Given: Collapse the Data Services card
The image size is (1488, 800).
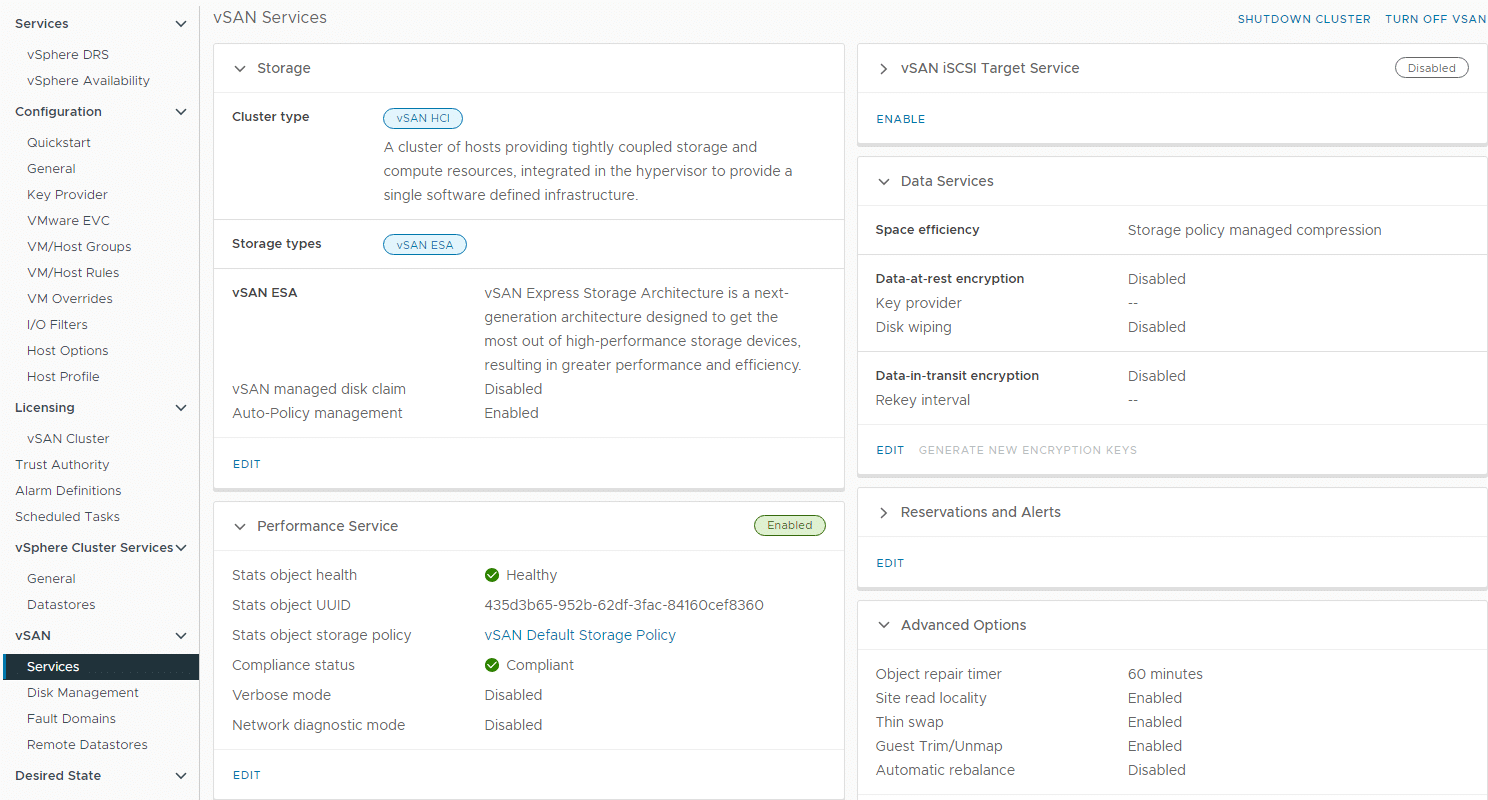Looking at the screenshot, I should coord(883,182).
